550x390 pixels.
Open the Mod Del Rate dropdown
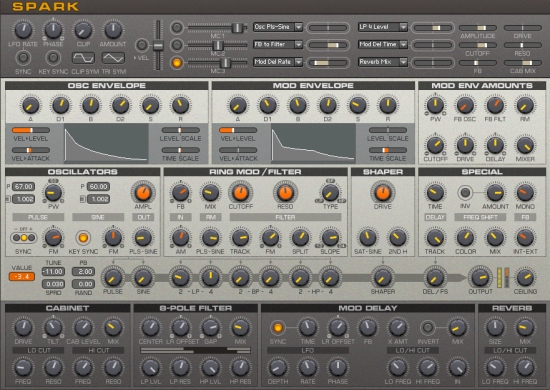(x=277, y=62)
